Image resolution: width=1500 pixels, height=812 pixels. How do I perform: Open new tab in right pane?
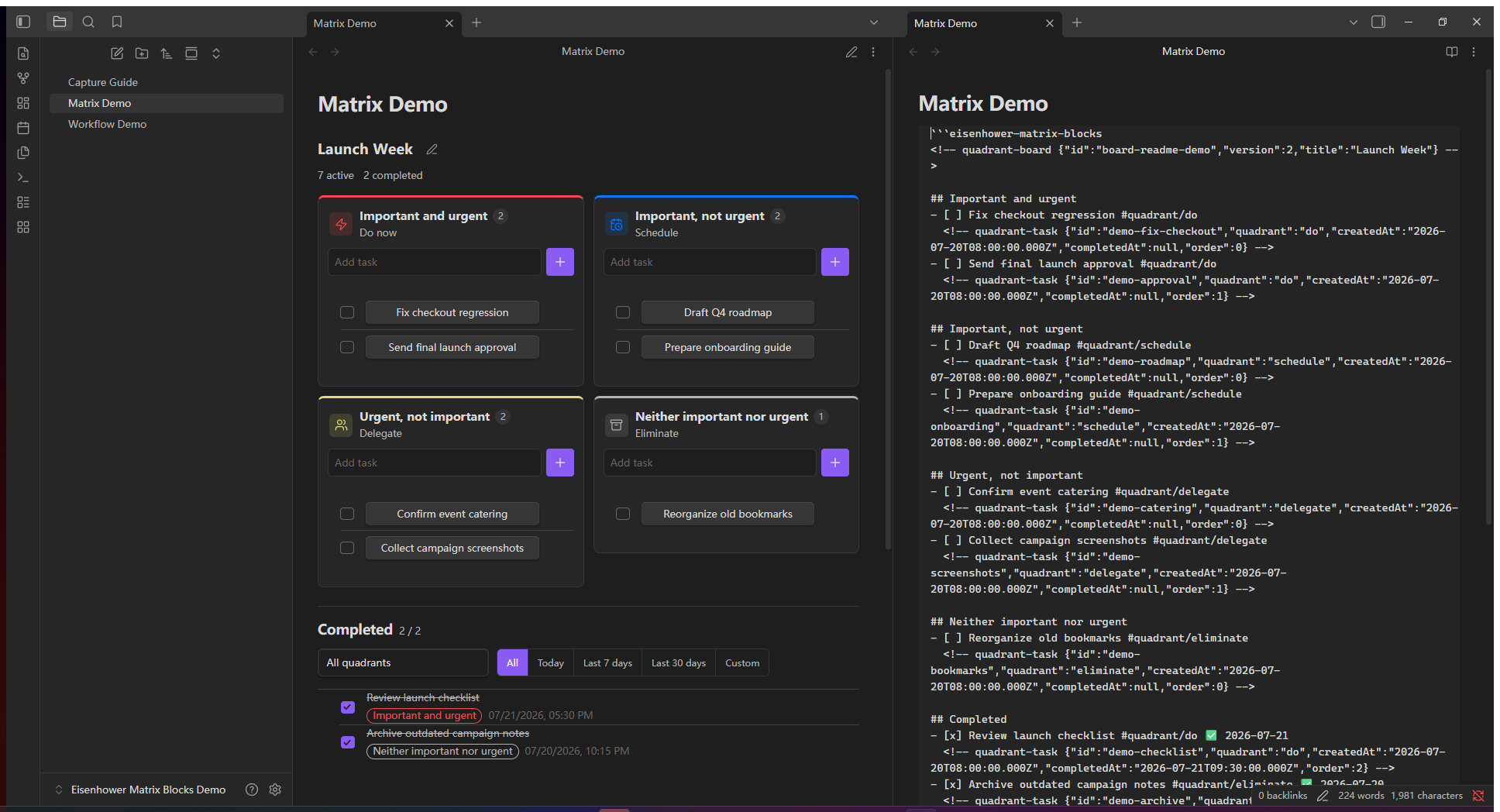coord(1077,22)
